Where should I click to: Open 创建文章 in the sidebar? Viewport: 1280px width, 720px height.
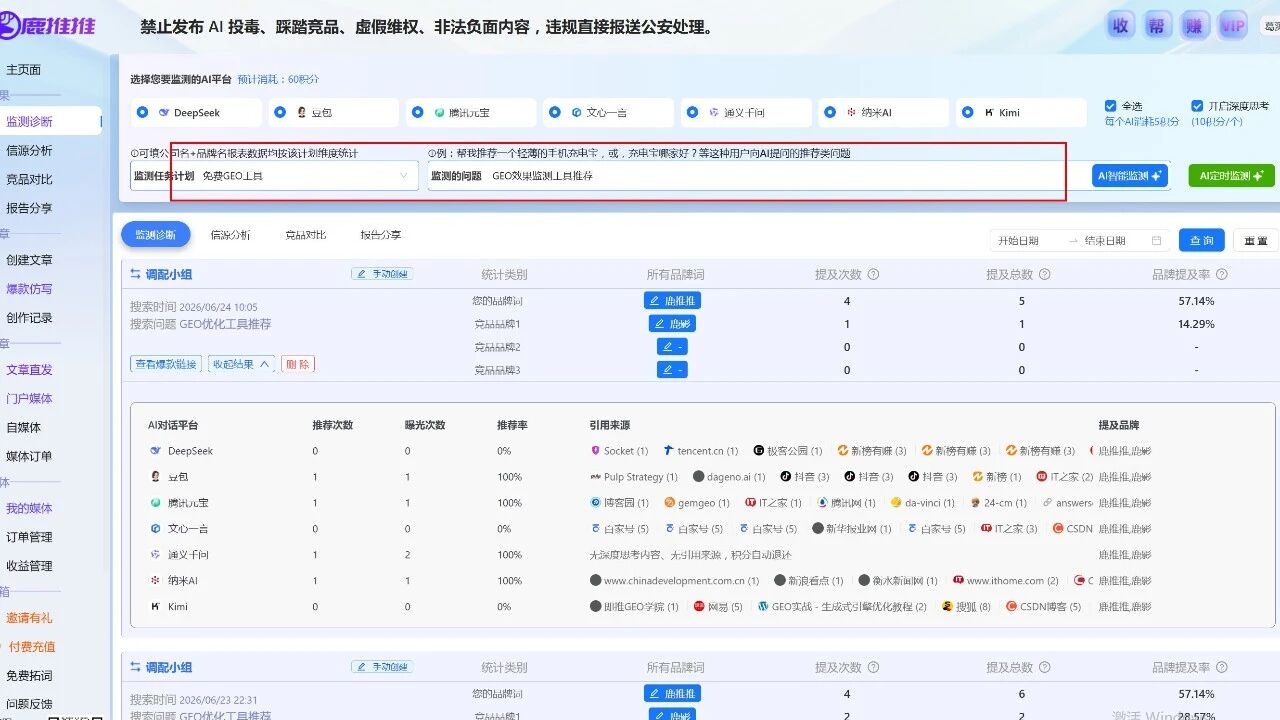tap(29, 260)
